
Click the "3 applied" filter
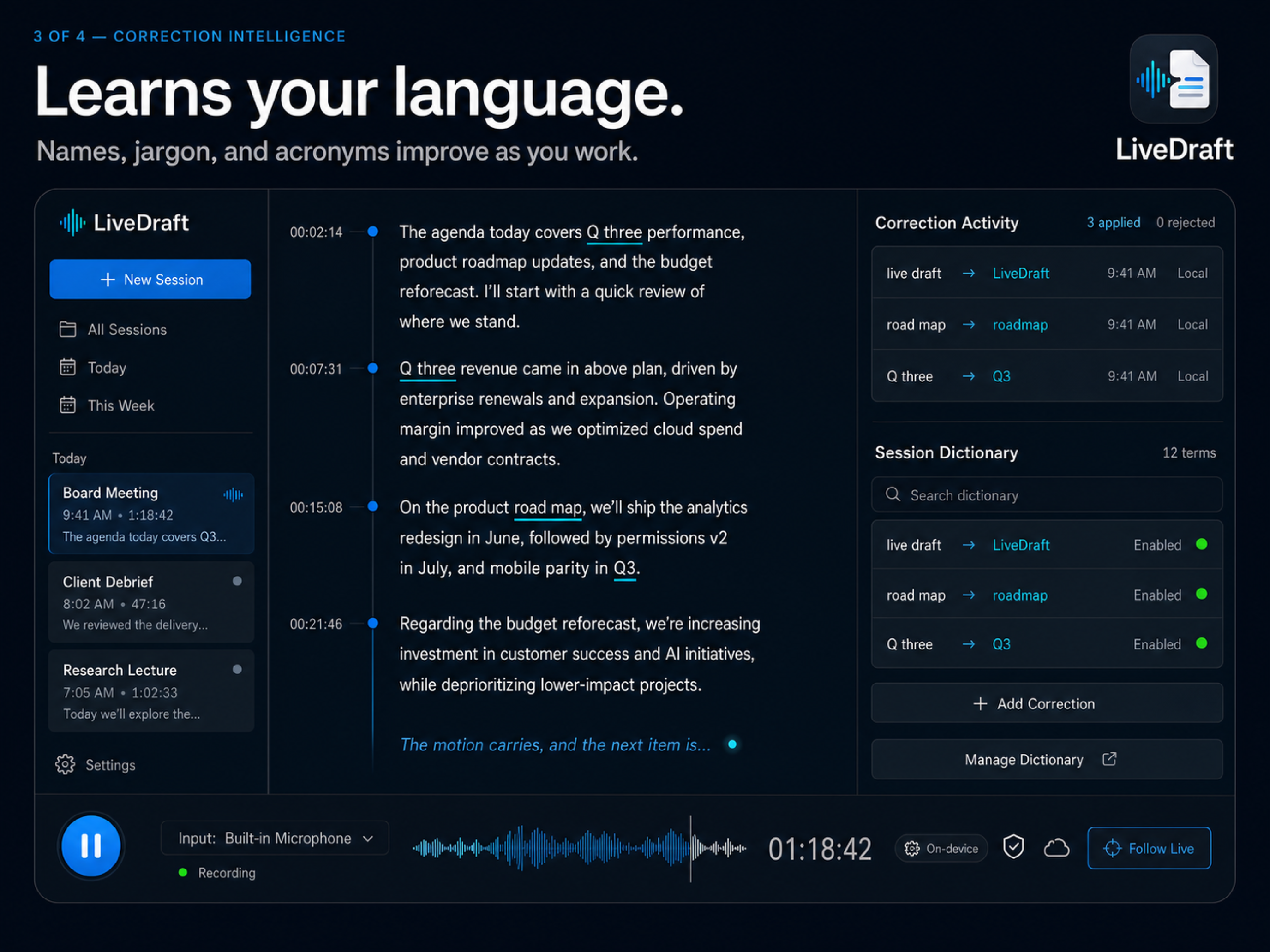(x=1113, y=223)
